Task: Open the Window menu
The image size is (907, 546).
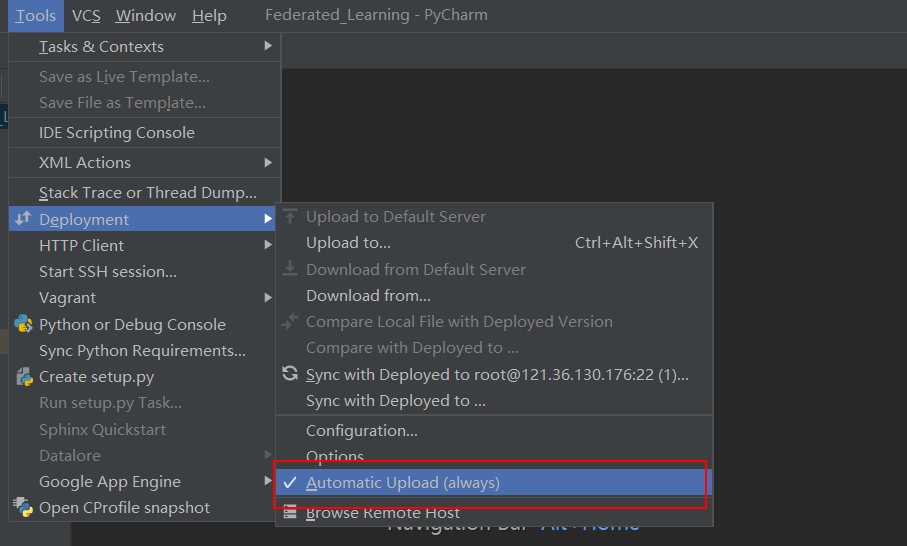Action: (x=146, y=16)
